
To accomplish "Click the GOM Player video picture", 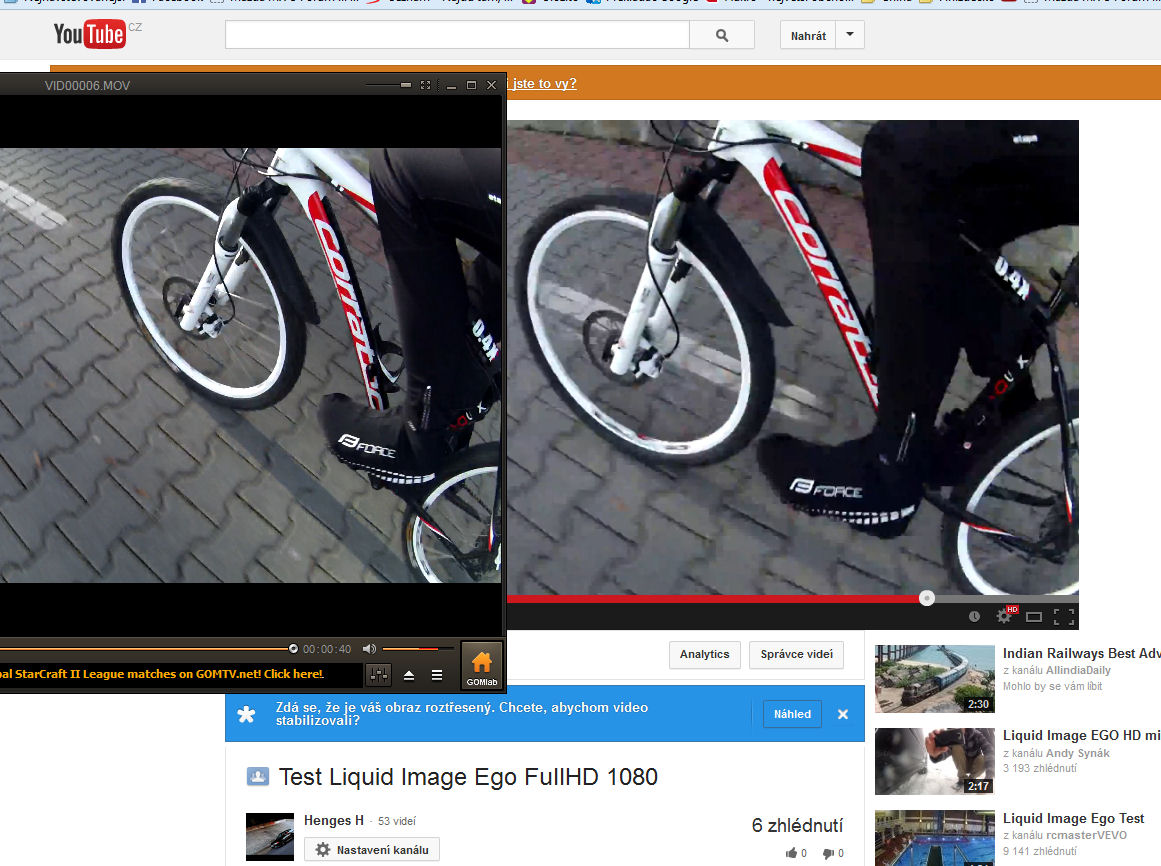I will (x=250, y=366).
